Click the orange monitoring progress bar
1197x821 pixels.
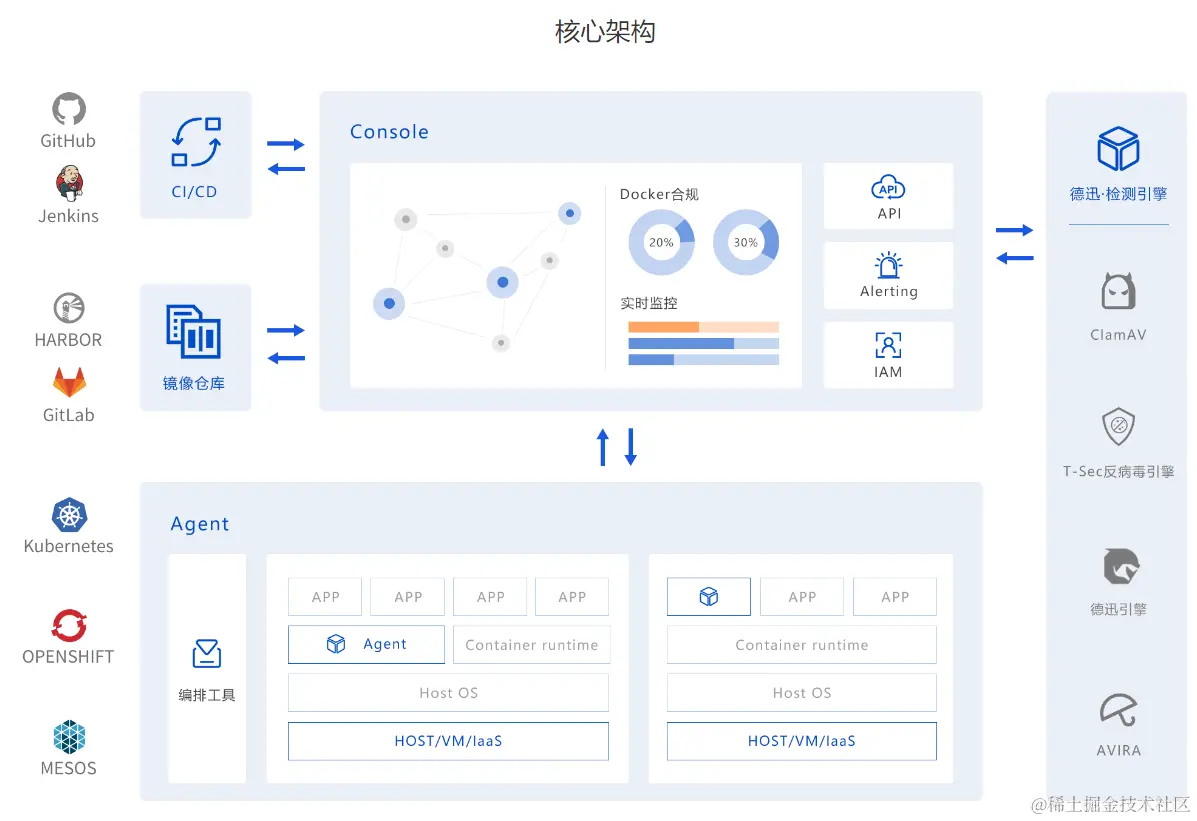pyautogui.click(x=703, y=327)
